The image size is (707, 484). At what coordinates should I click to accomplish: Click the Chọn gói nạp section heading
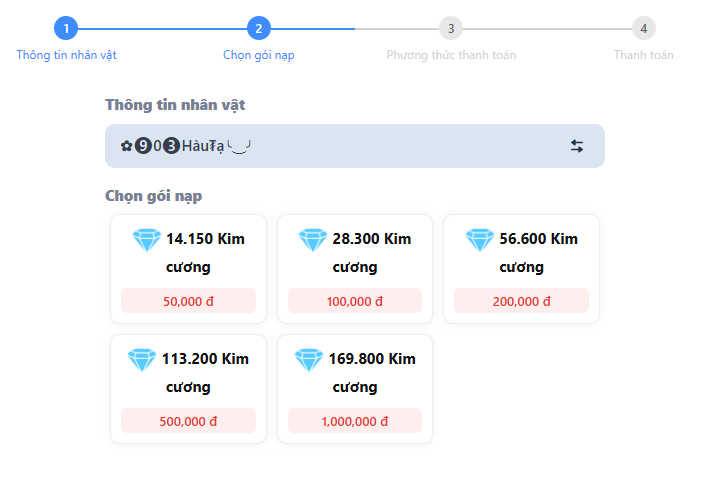pyautogui.click(x=154, y=196)
